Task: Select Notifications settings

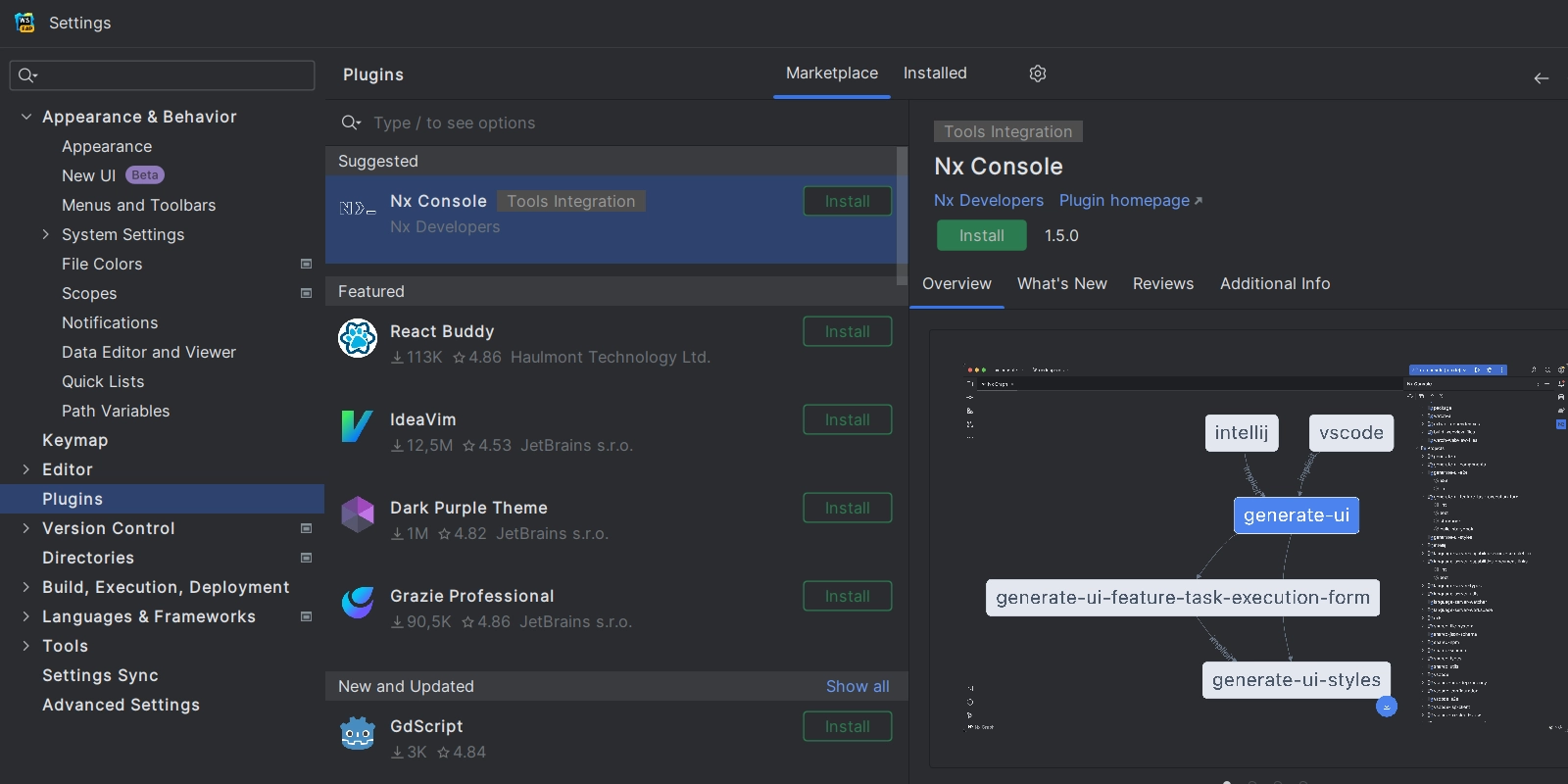Action: pyautogui.click(x=110, y=322)
